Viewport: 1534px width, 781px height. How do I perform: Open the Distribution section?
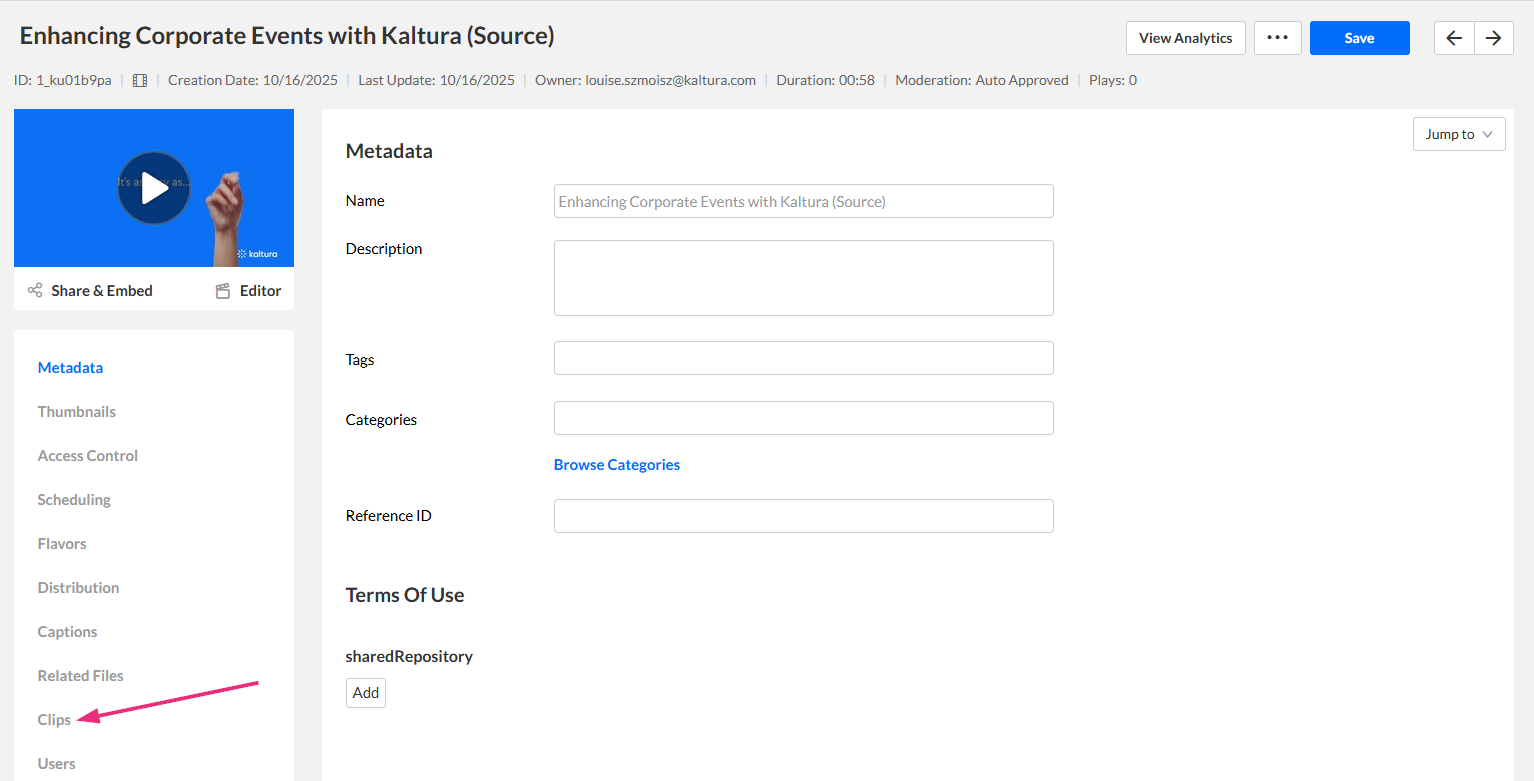point(78,588)
